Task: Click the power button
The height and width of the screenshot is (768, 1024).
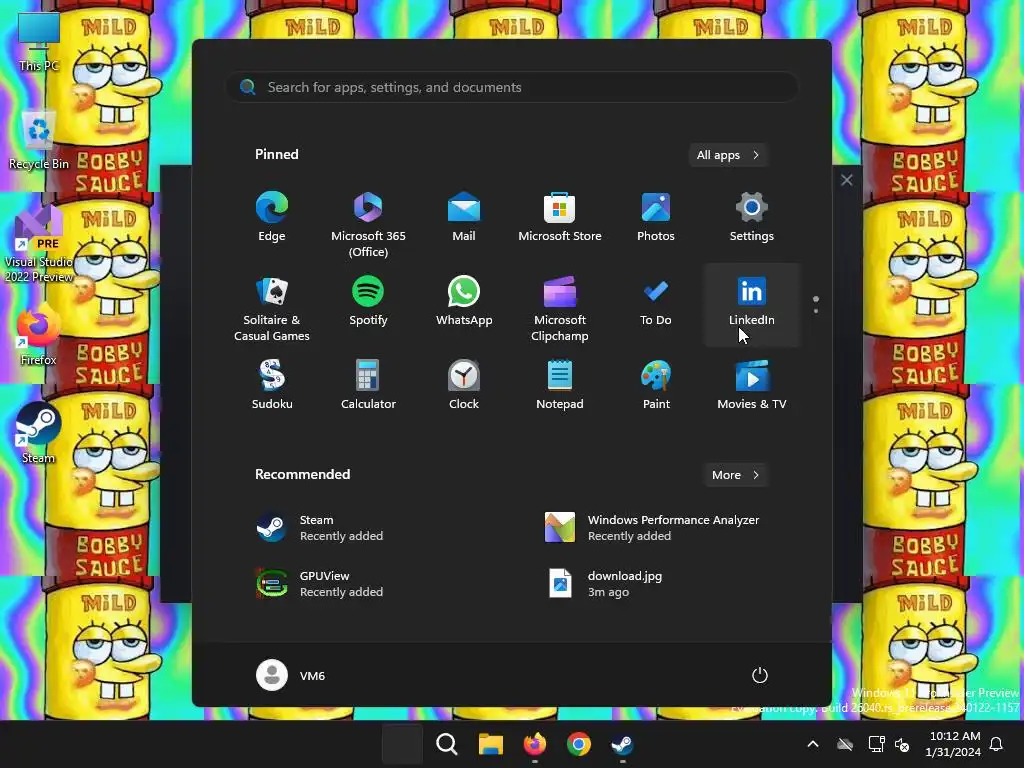Action: point(760,675)
